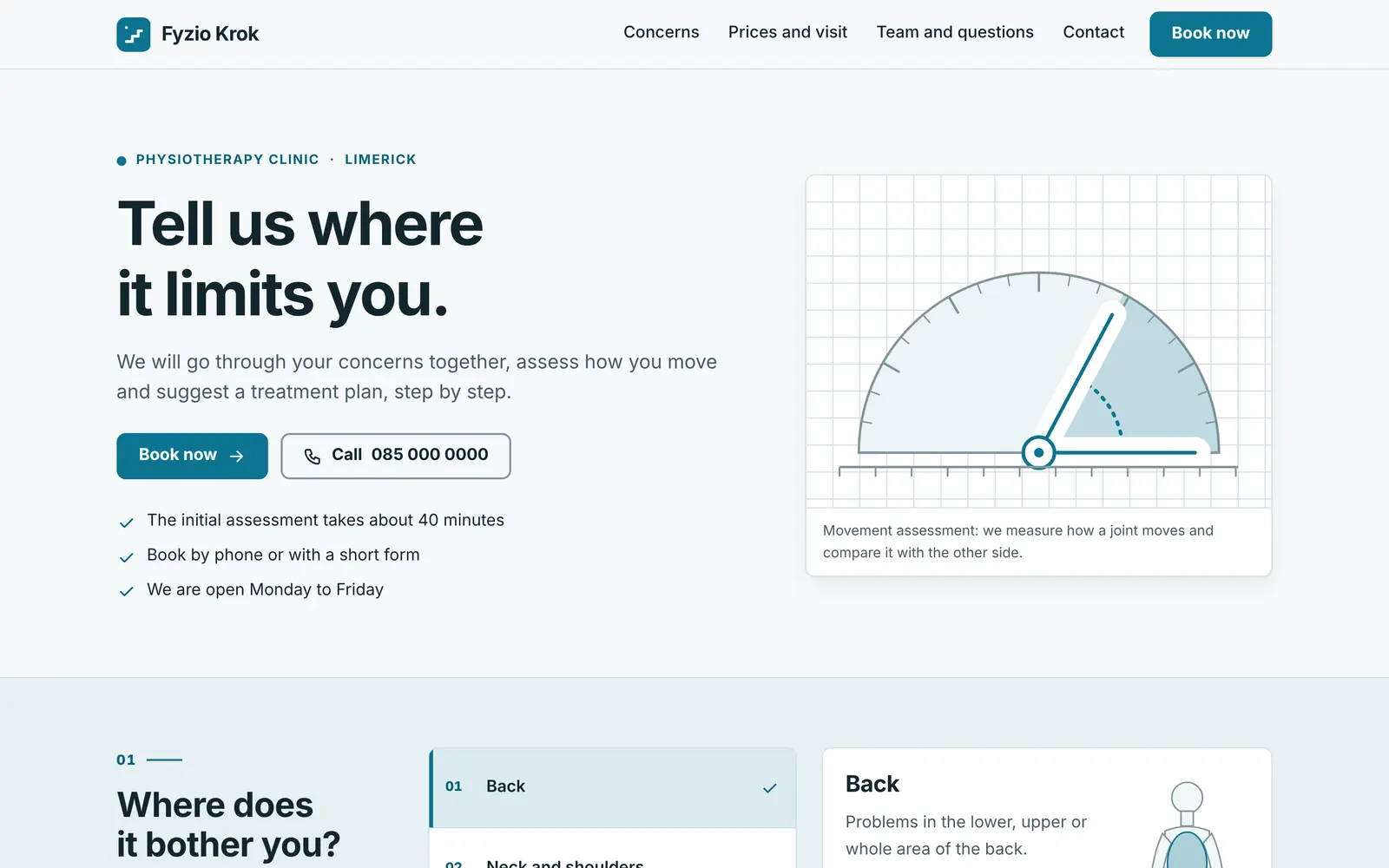Navigate to the Contact link
The width and height of the screenshot is (1389, 868).
(x=1093, y=32)
